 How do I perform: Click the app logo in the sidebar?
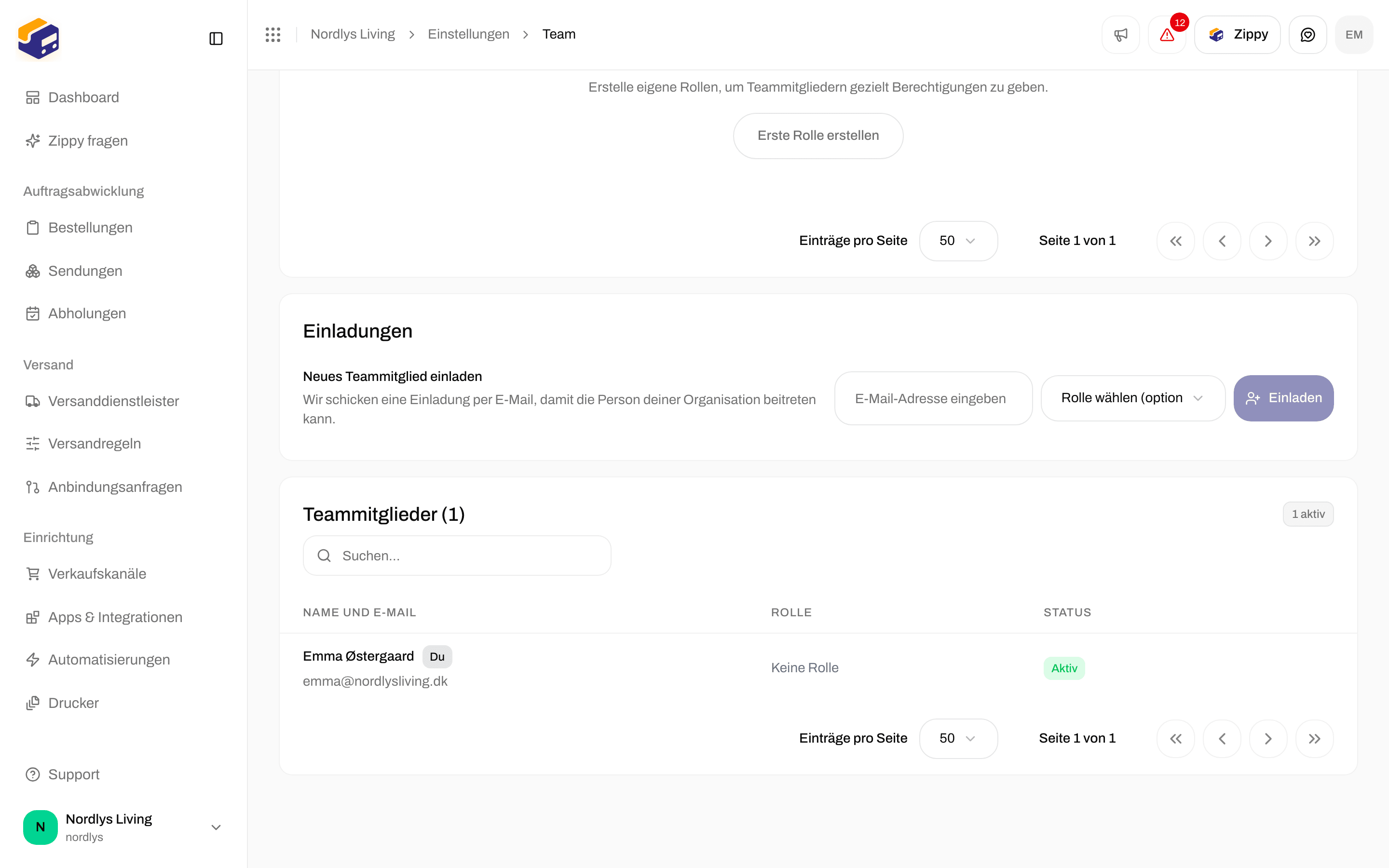(39, 39)
